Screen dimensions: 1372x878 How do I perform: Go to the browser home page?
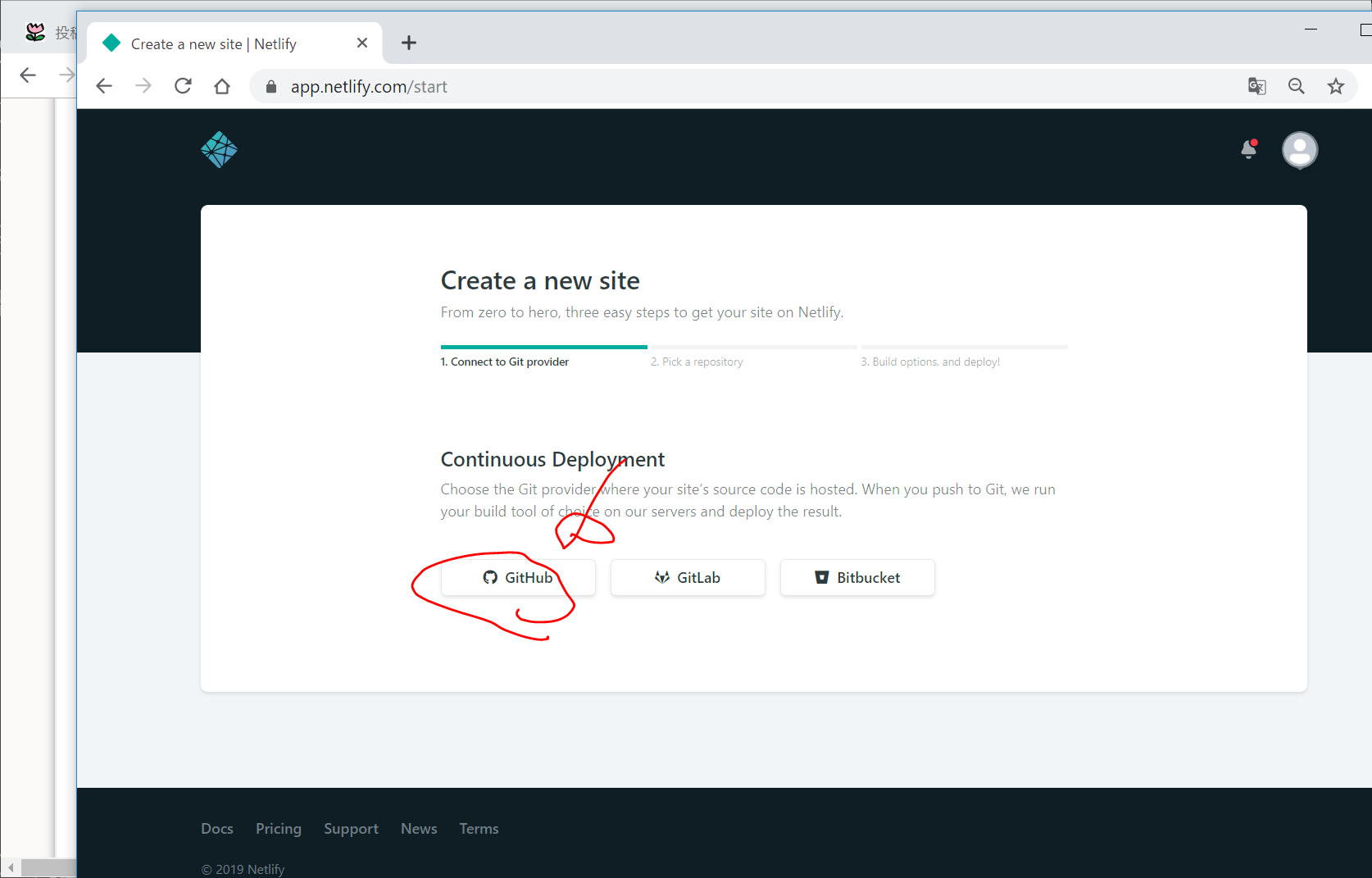coord(222,86)
